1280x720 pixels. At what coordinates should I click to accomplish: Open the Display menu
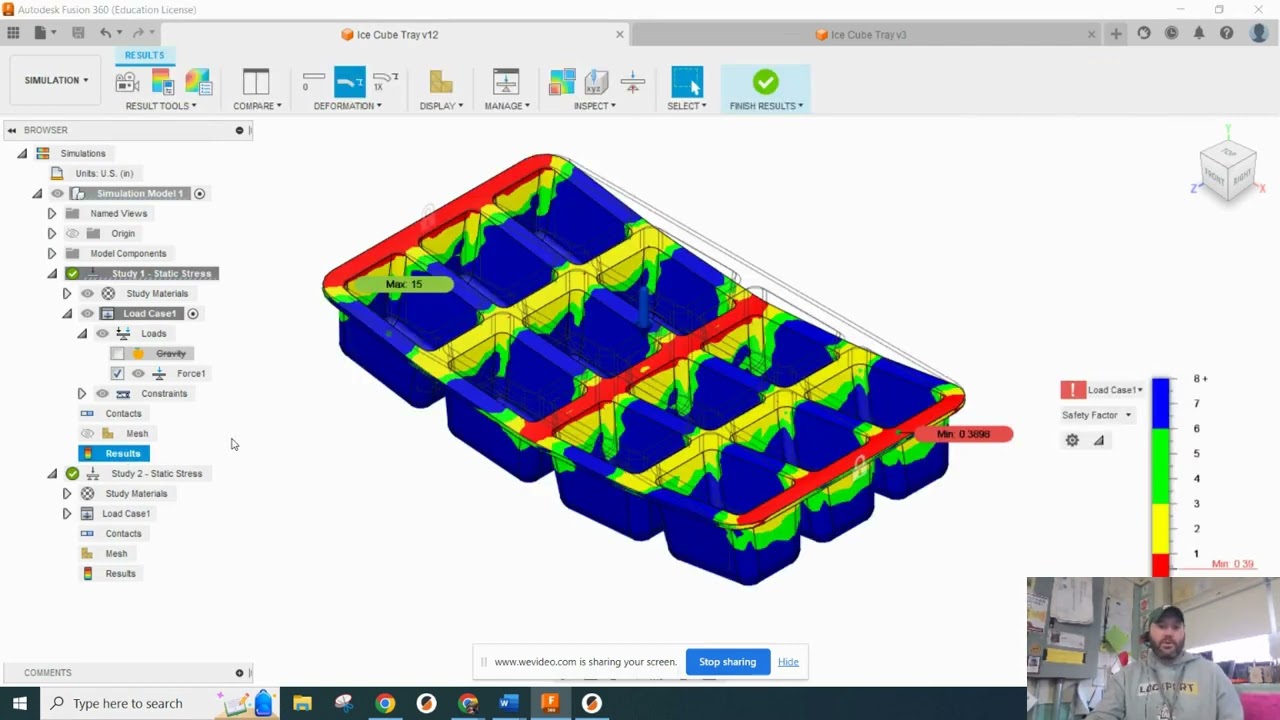[x=441, y=106]
